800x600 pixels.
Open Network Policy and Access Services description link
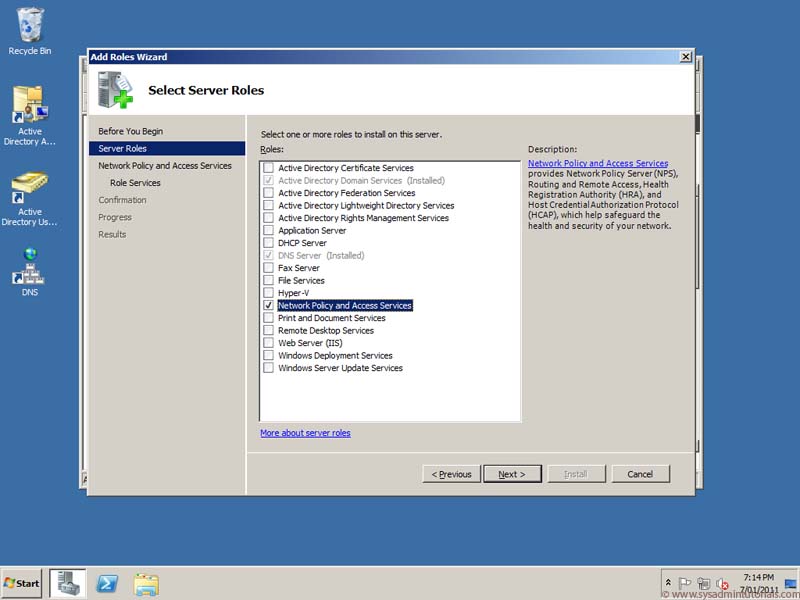(x=598, y=163)
